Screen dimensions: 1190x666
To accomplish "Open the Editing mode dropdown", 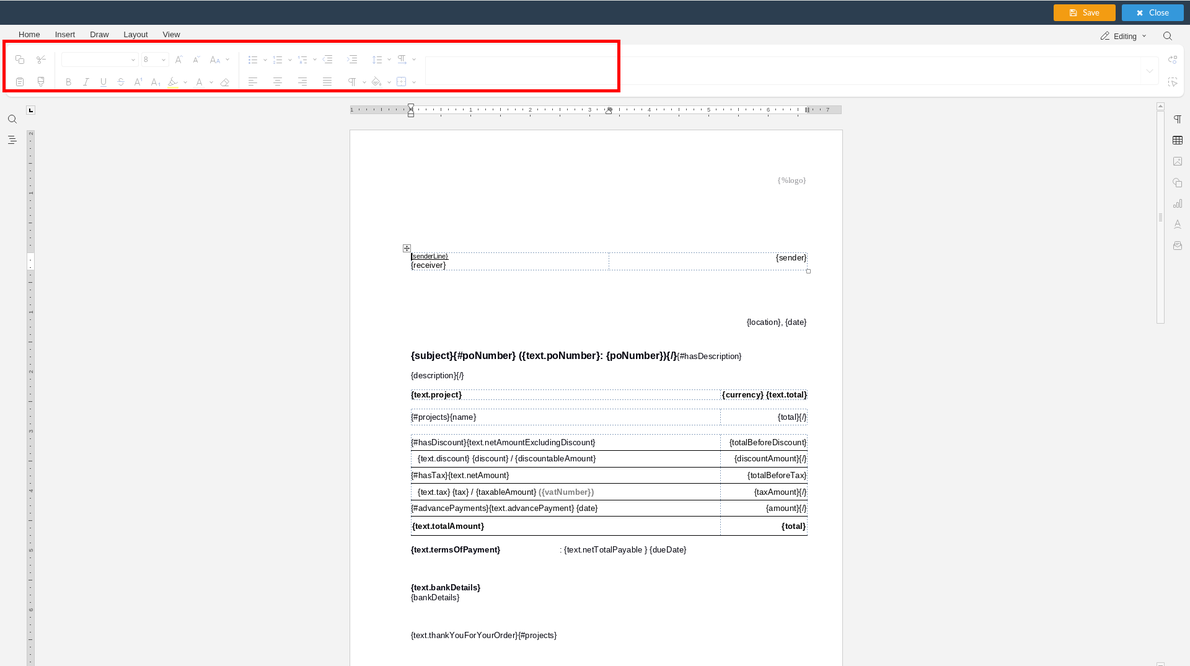I will [x=1123, y=36].
